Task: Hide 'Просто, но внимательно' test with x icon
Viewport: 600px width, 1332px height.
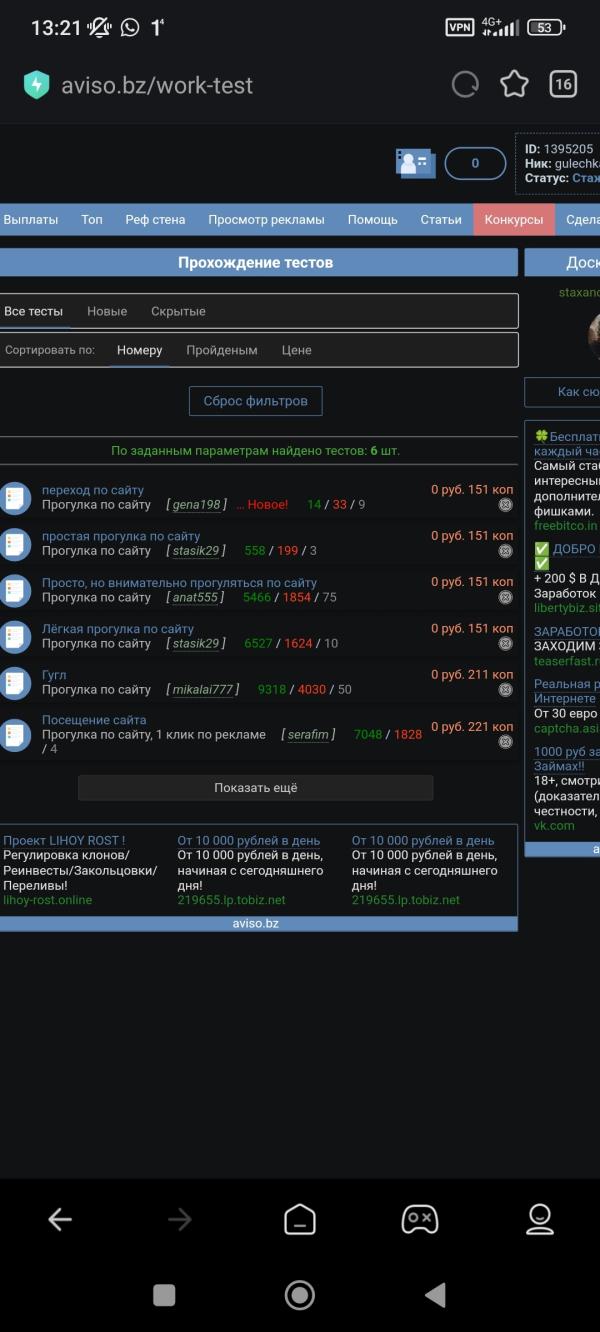Action: click(505, 597)
